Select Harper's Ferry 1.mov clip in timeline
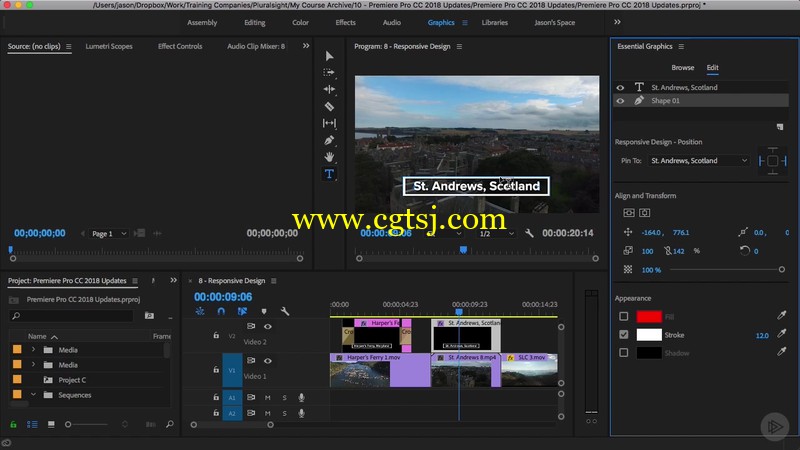Viewport: 800px width, 450px height. 380,369
